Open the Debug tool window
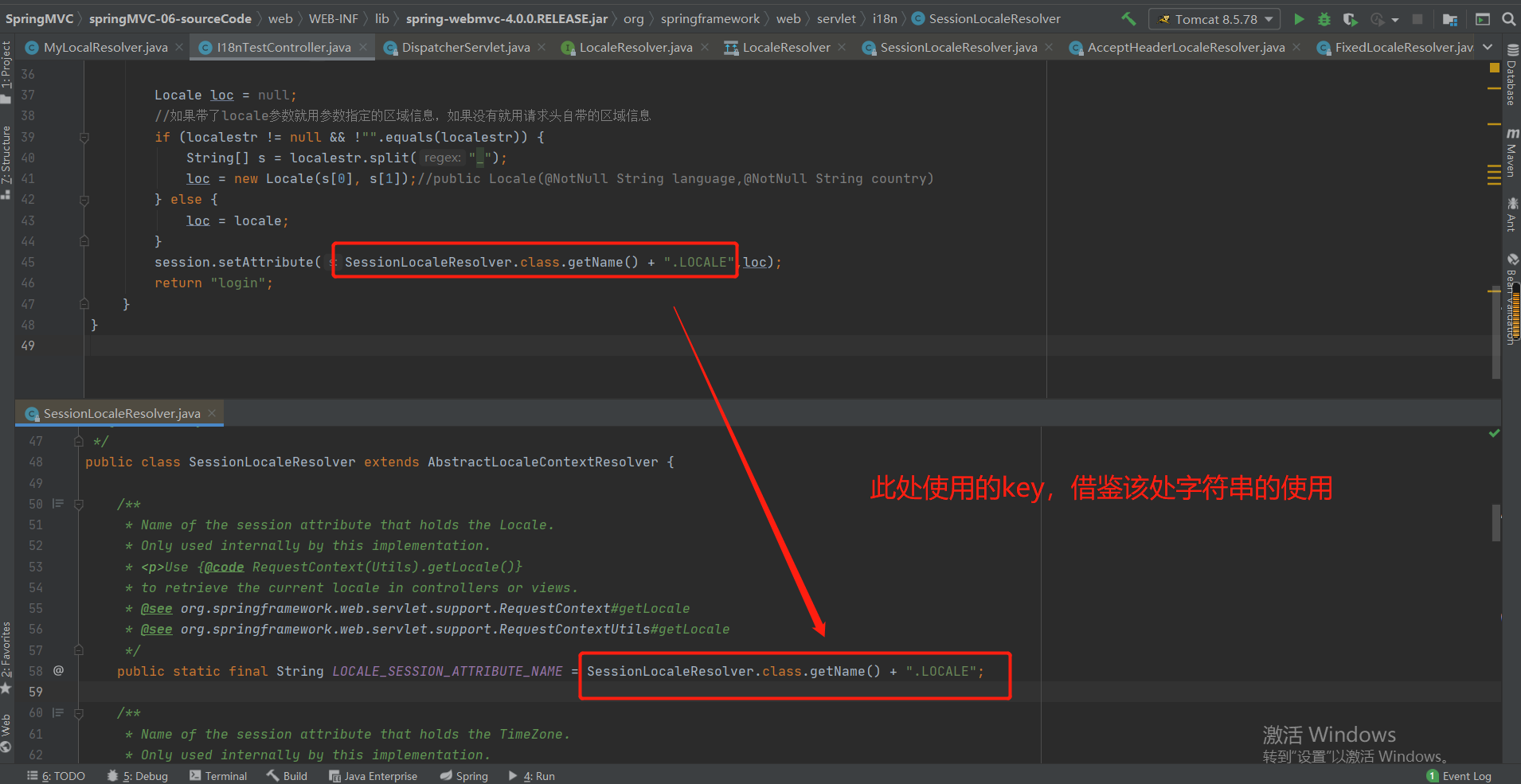 (138, 776)
